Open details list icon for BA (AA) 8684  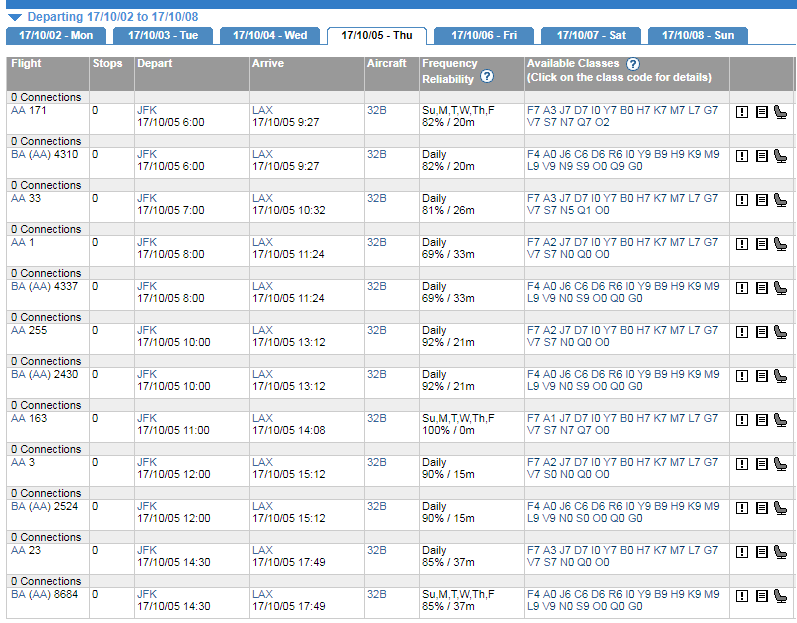click(761, 596)
